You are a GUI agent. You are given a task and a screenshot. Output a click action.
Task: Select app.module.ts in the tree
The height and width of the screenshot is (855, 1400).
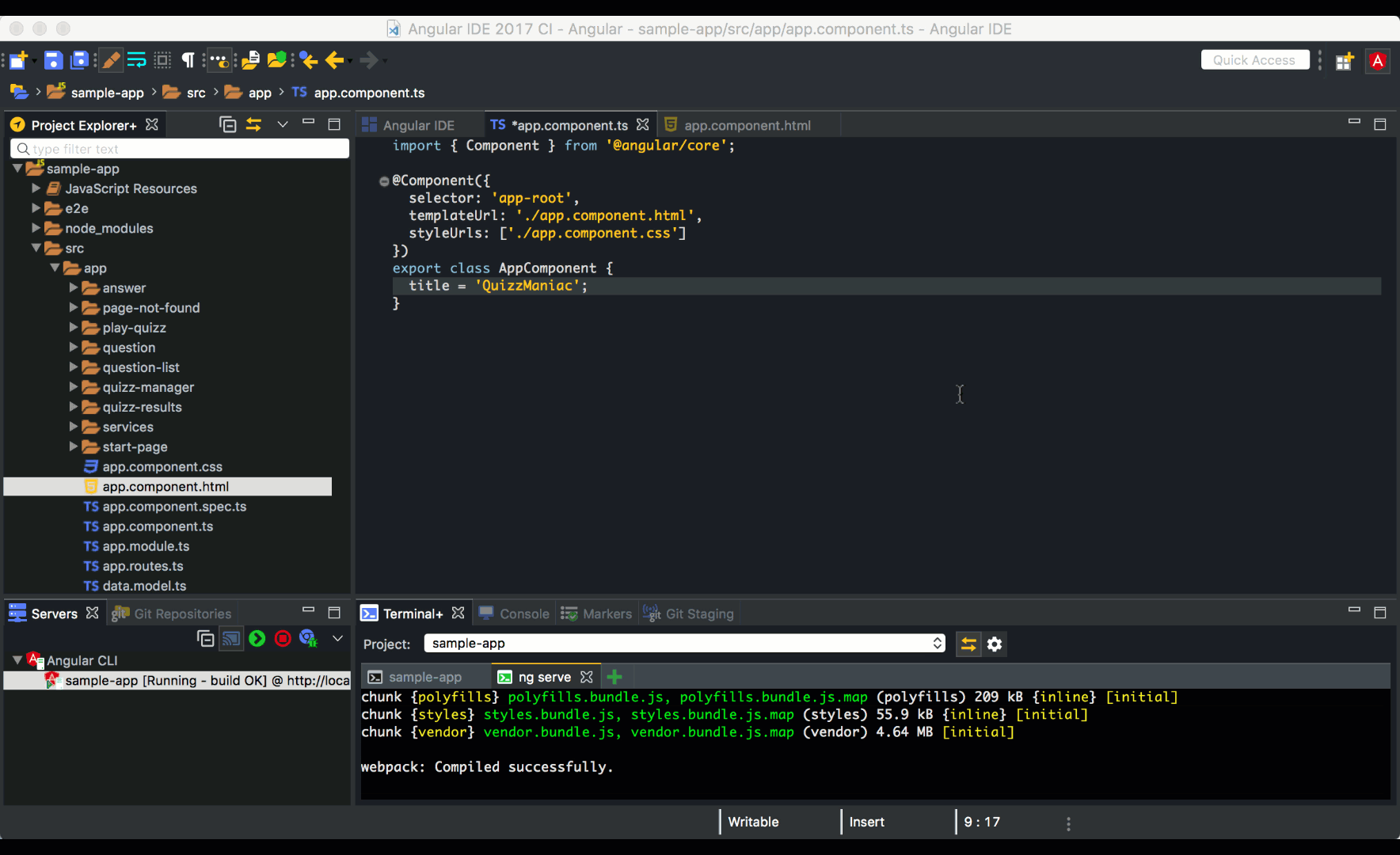[x=146, y=546]
